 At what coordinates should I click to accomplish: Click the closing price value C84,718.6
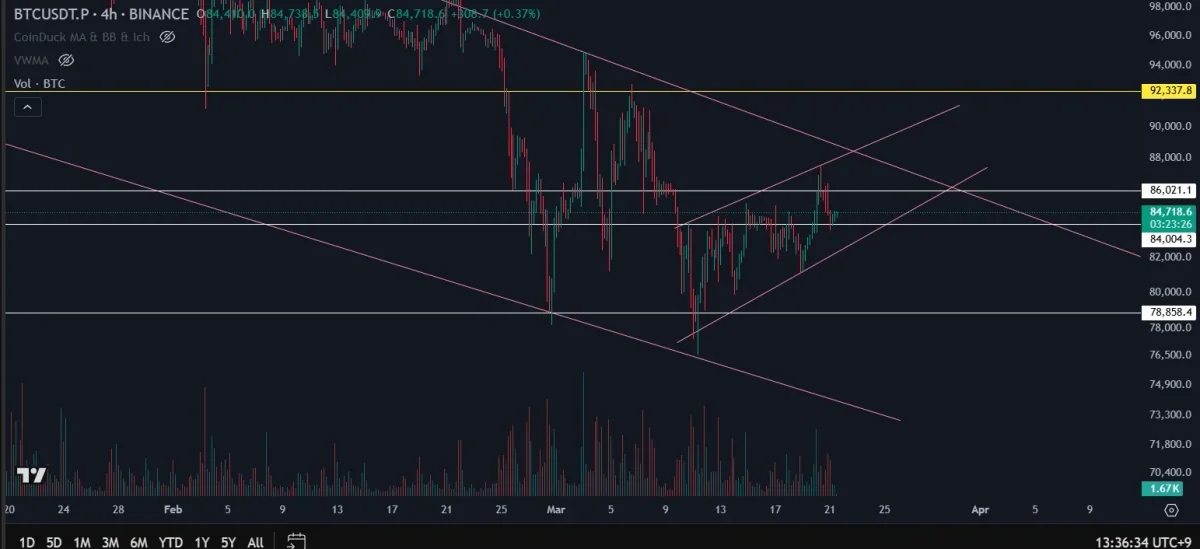tap(419, 14)
